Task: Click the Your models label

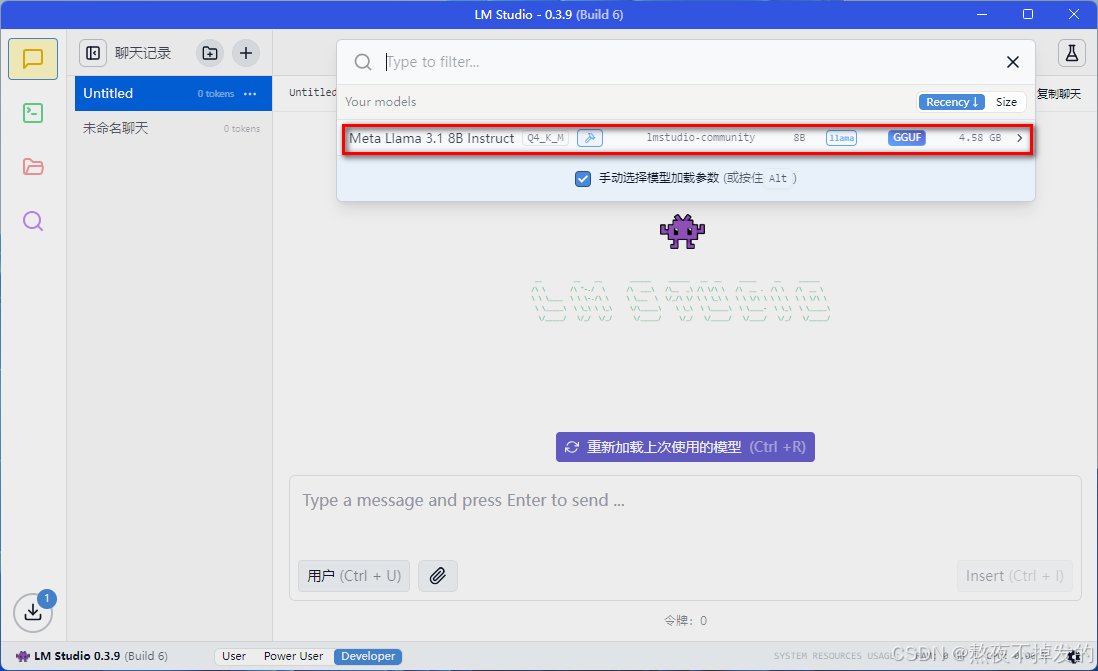Action: coord(380,102)
